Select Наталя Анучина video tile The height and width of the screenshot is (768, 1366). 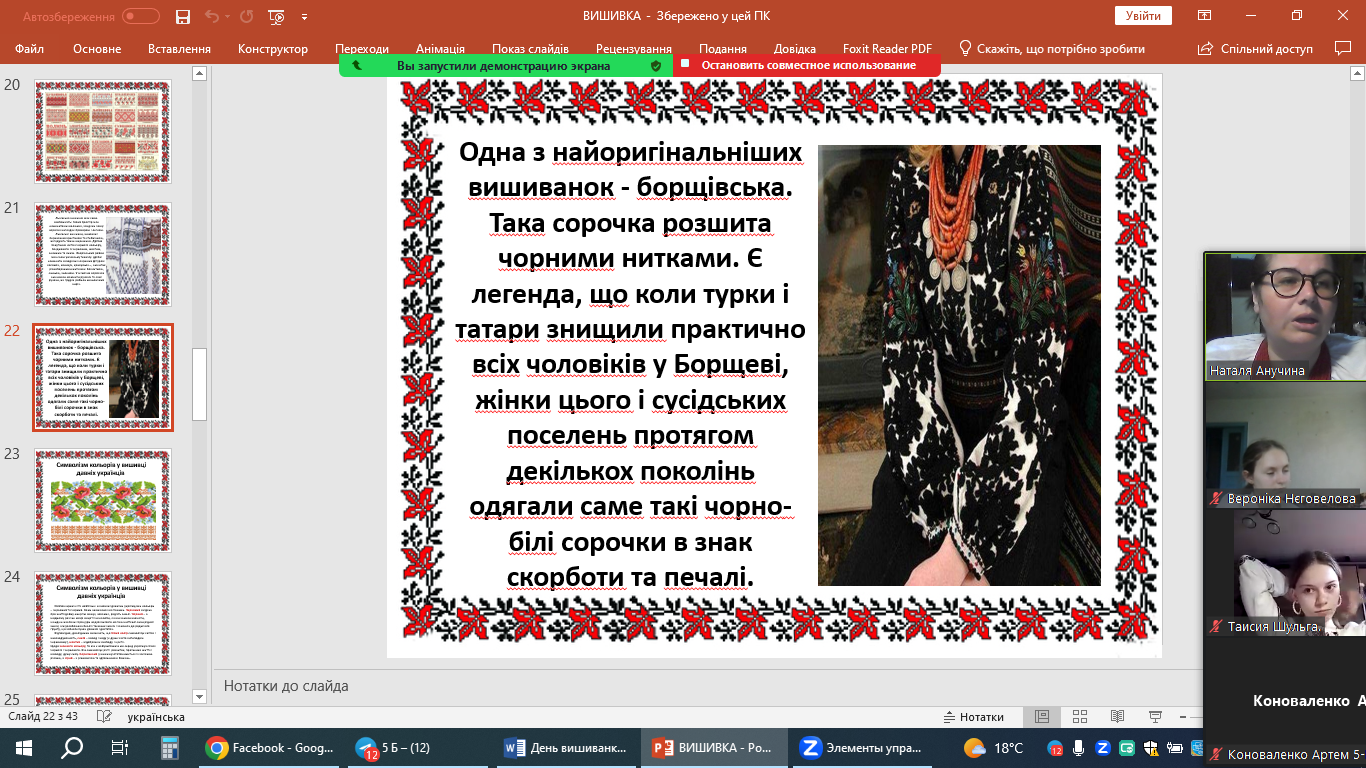[x=1285, y=316]
